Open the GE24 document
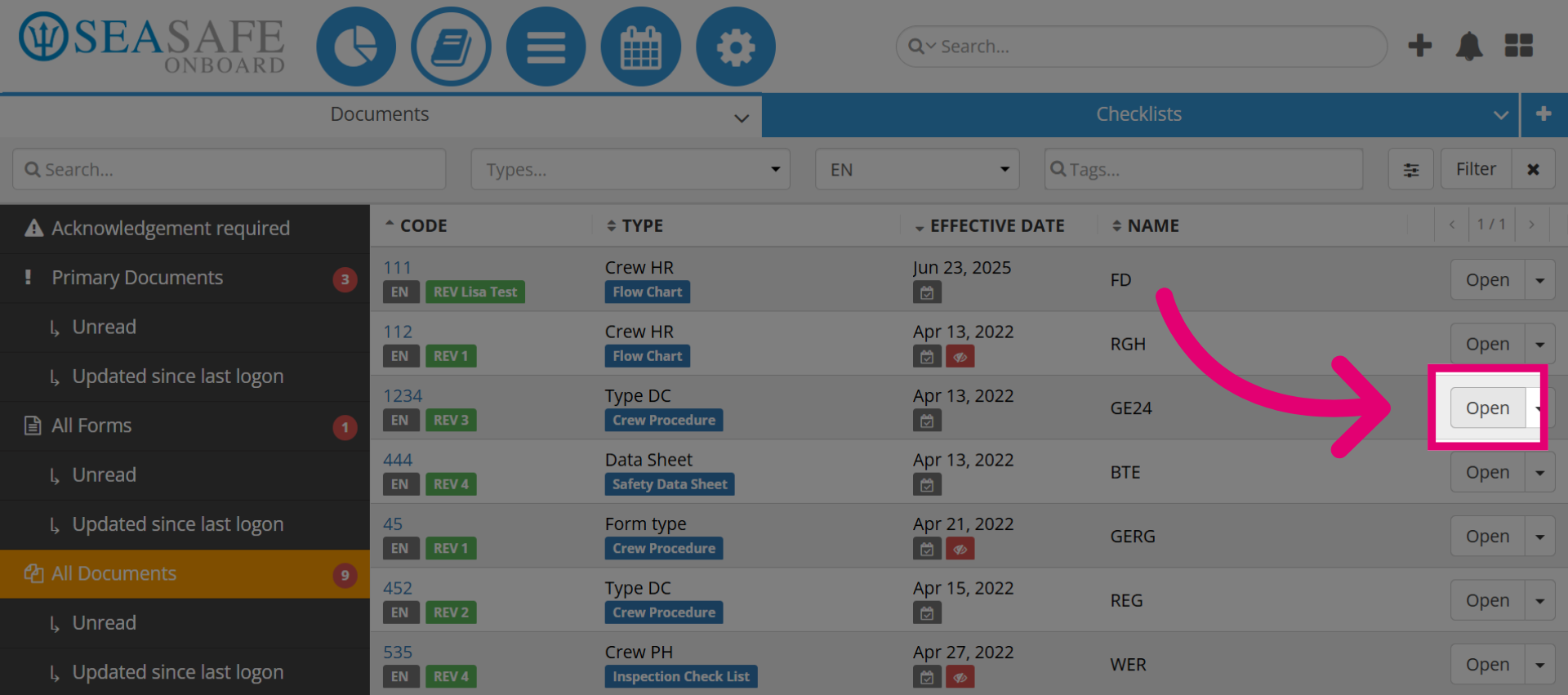The image size is (1568, 695). (1487, 408)
